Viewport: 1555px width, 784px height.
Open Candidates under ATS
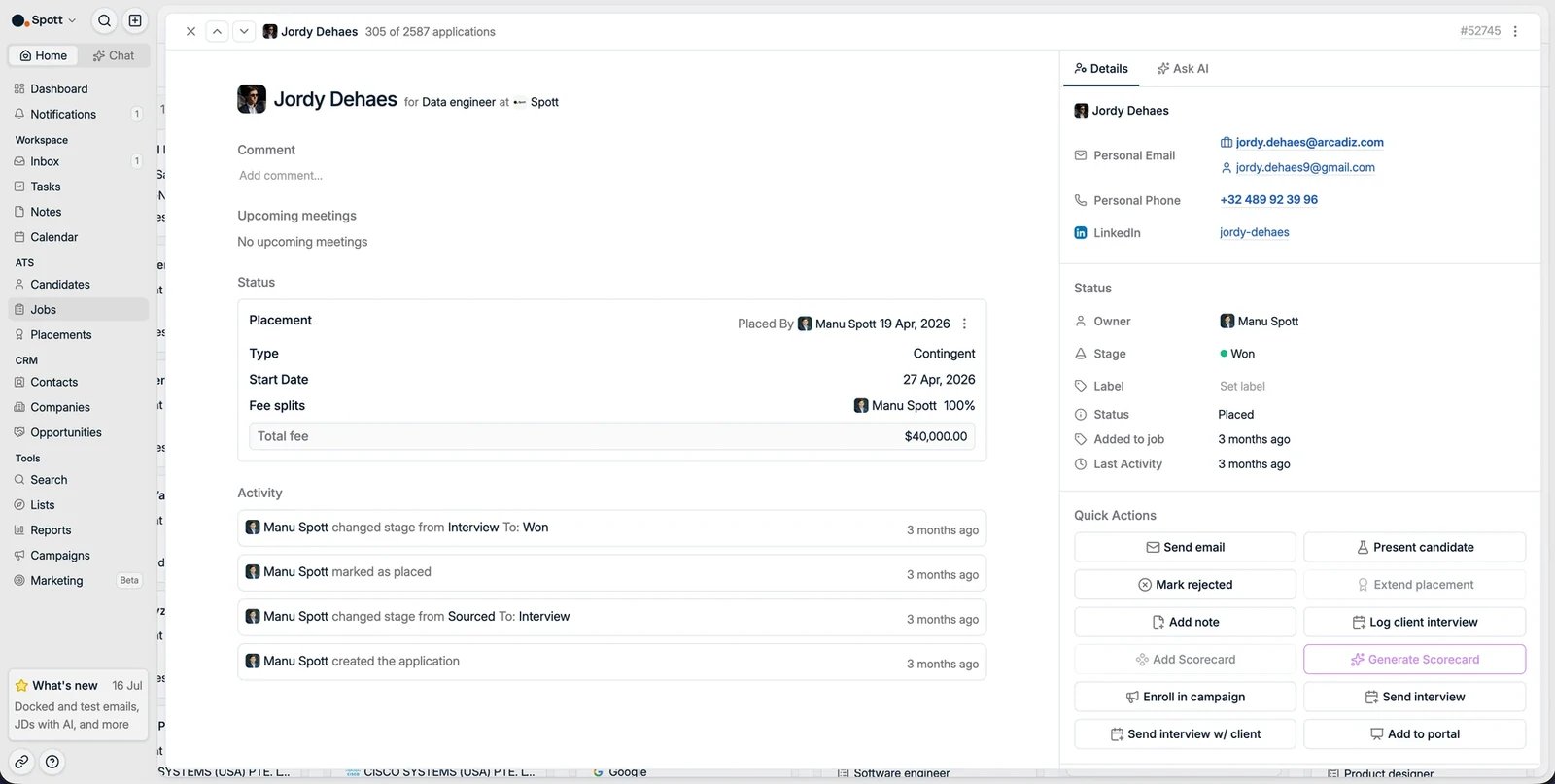coord(79,285)
